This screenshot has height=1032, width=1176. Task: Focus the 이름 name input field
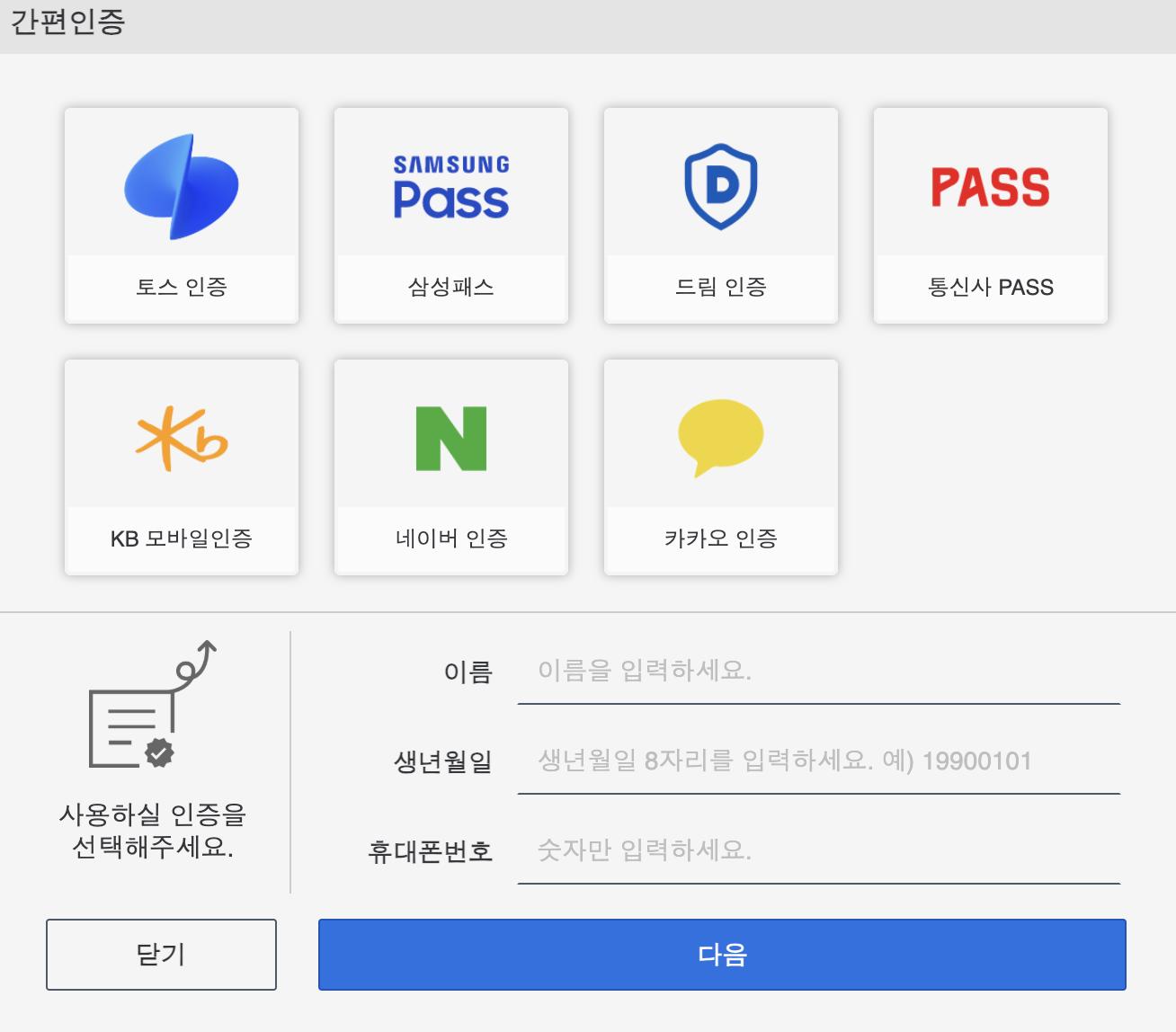(819, 672)
